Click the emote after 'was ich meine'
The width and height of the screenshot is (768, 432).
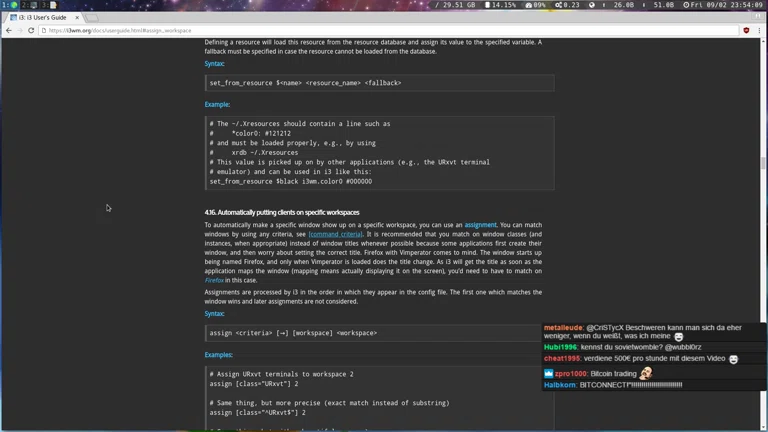pos(678,336)
